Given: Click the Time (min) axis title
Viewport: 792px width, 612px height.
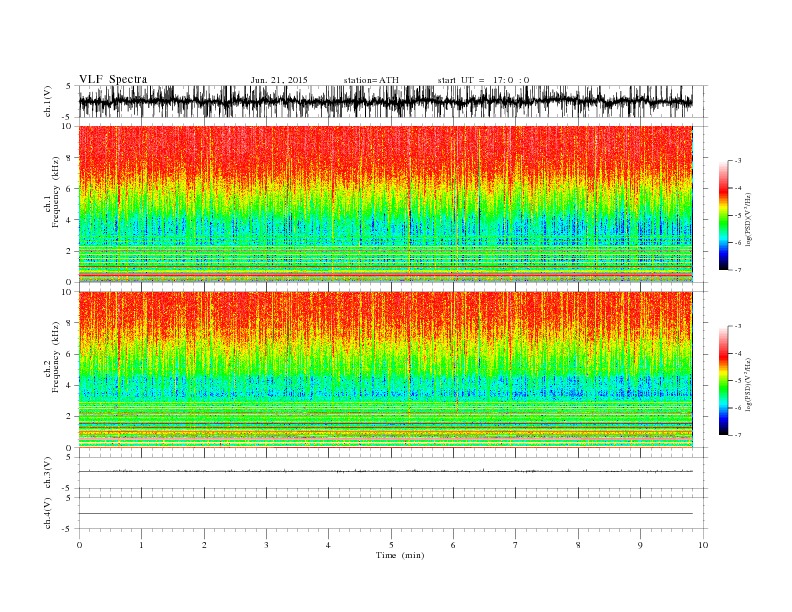Looking at the screenshot, I should click(x=400, y=555).
